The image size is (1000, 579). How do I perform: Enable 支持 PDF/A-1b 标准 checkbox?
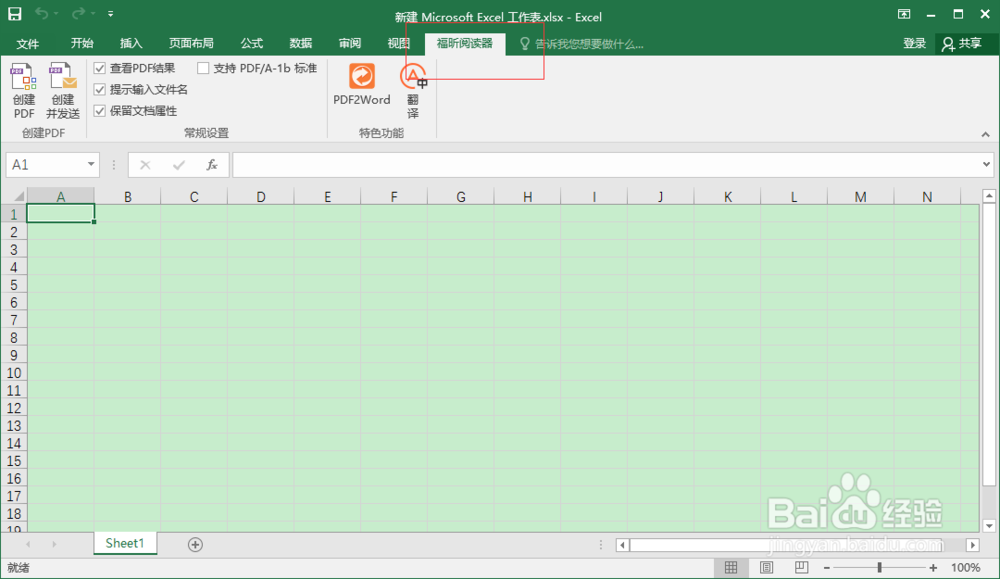203,68
